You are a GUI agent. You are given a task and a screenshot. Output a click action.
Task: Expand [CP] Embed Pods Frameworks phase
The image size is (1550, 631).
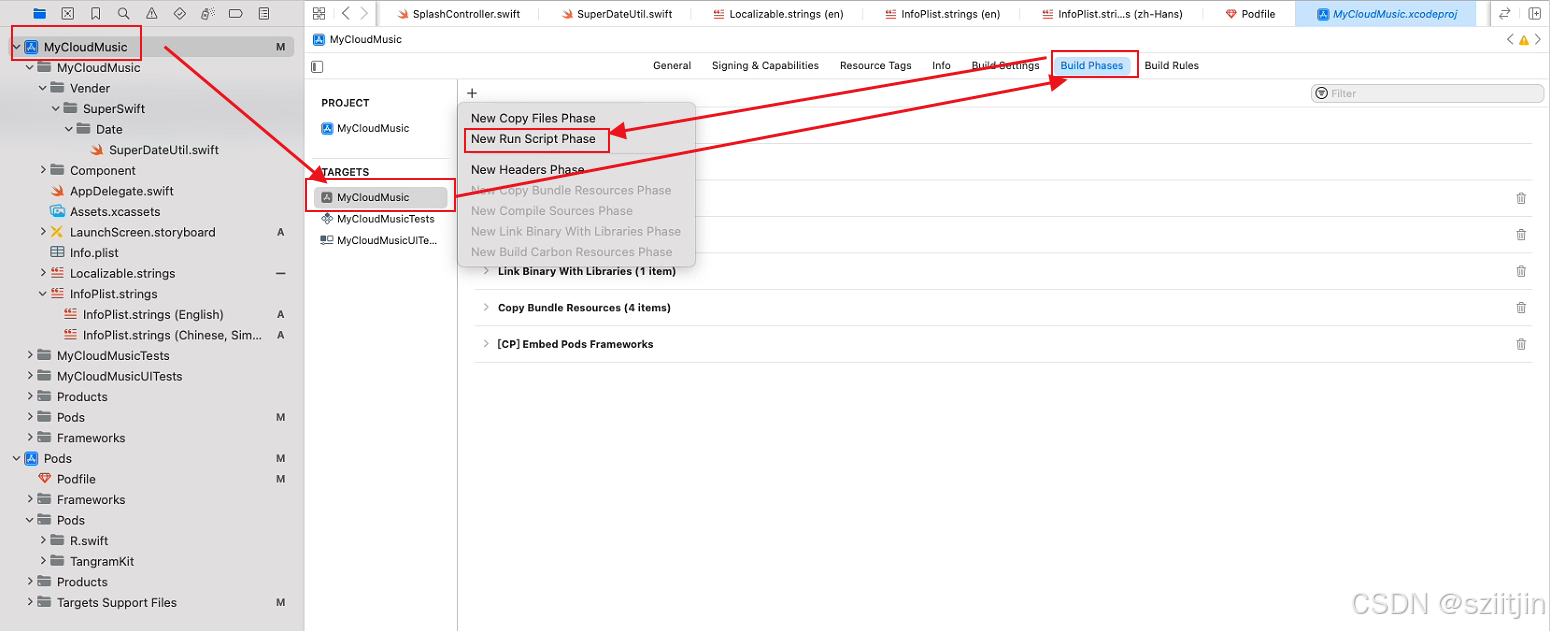486,344
